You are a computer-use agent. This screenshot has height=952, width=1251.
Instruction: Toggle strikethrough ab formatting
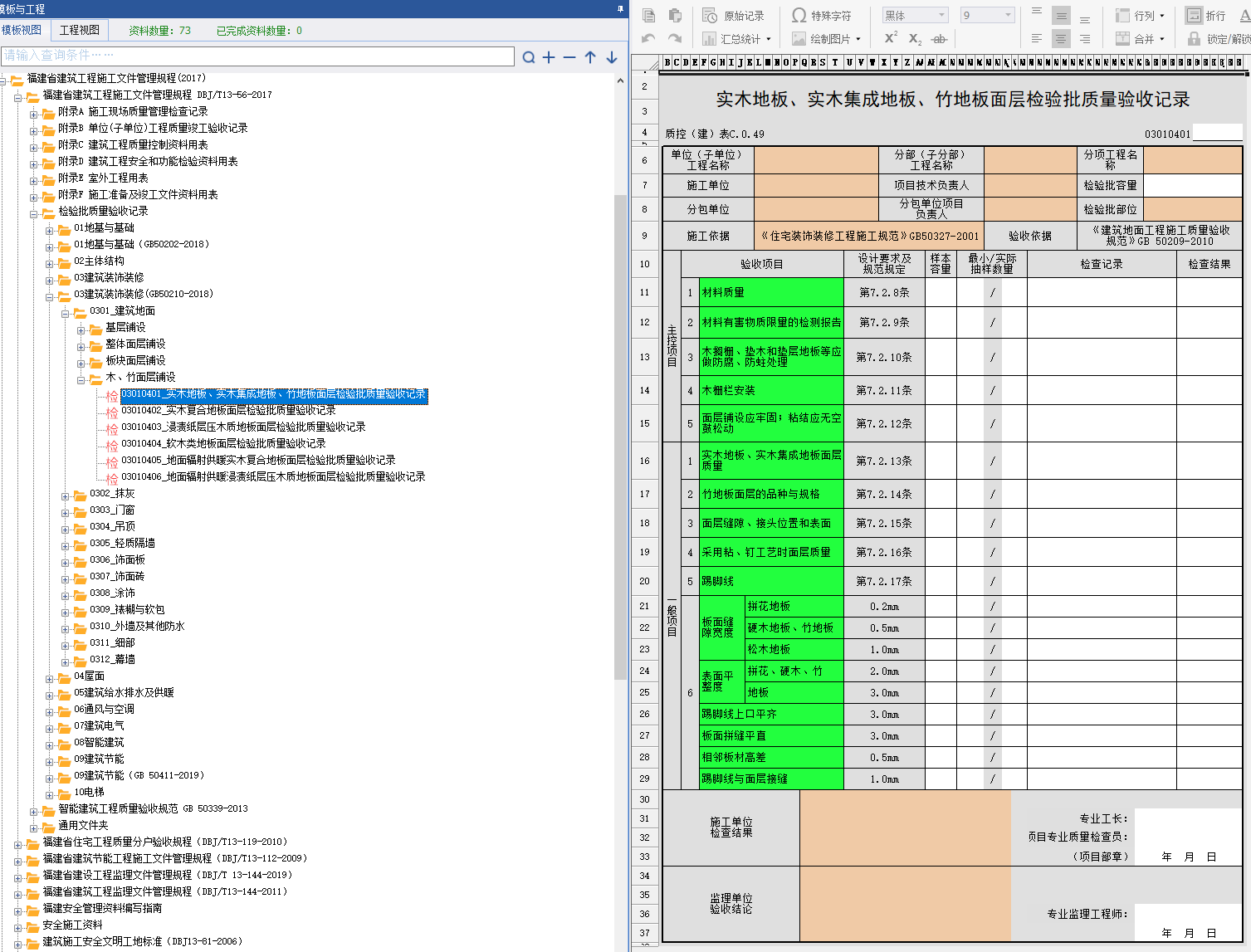pos(939,38)
